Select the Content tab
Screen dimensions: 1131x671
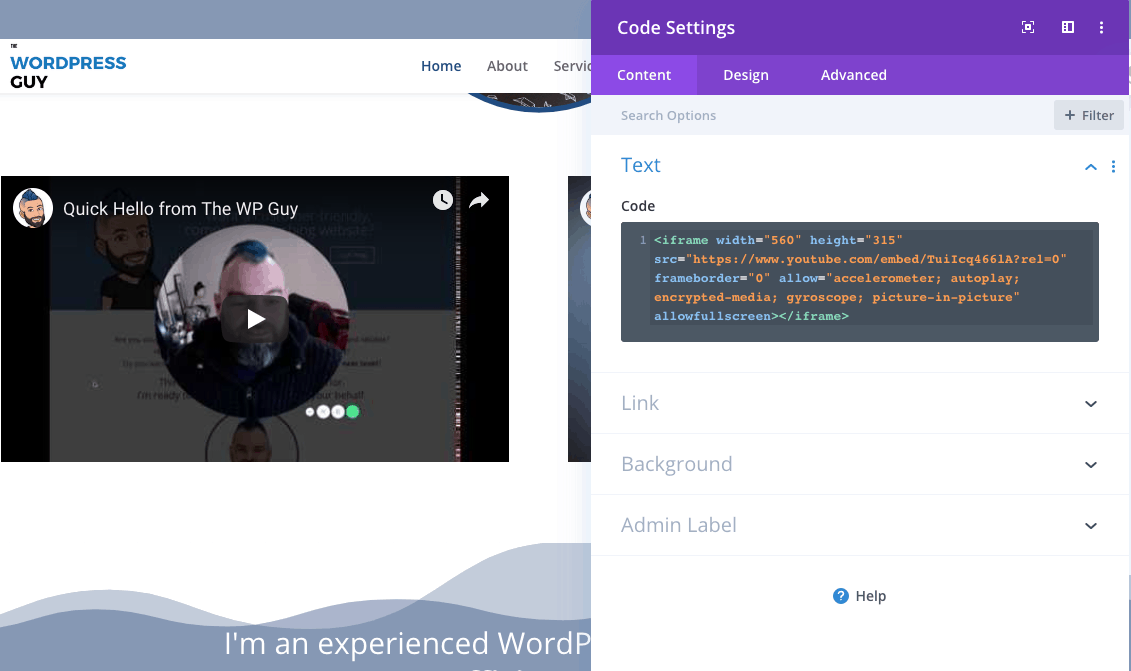[644, 75]
